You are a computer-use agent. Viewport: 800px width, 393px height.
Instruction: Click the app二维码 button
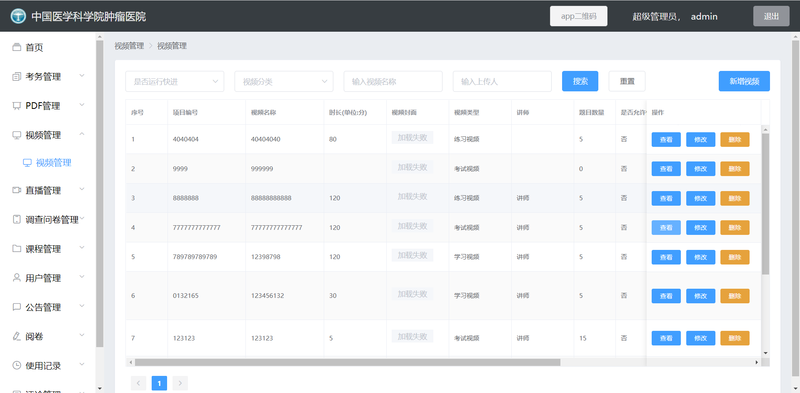click(x=579, y=16)
